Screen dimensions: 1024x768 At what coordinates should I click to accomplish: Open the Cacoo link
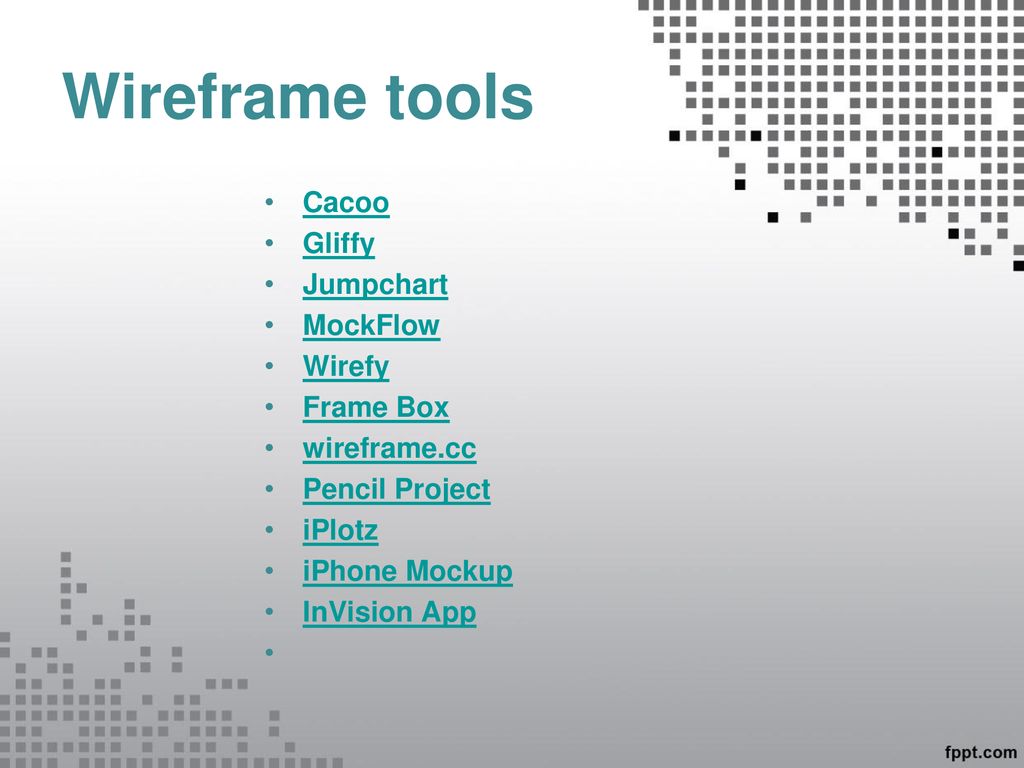click(x=345, y=203)
